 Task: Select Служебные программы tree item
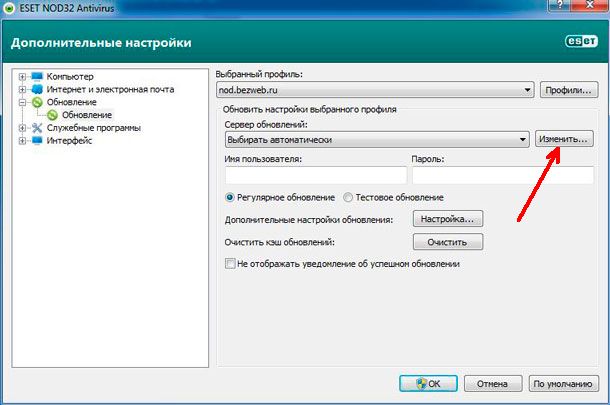point(94,128)
